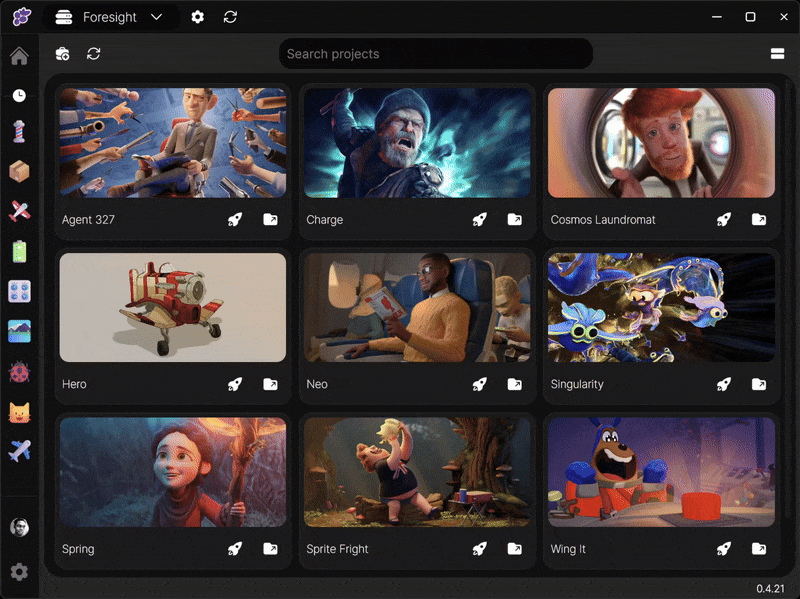Open server settings gear in title bar
Image resolution: width=800 pixels, height=599 pixels.
click(197, 17)
